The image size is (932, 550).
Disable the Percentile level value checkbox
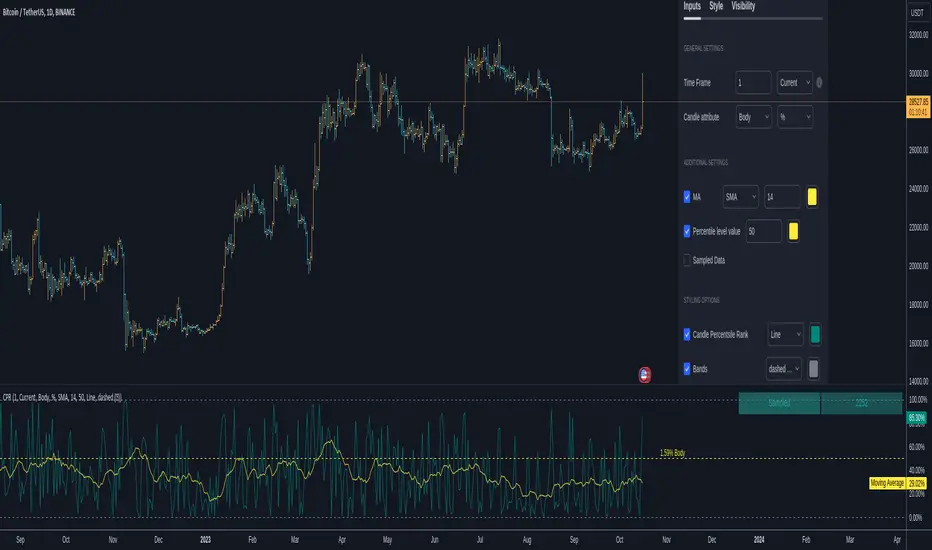point(687,231)
